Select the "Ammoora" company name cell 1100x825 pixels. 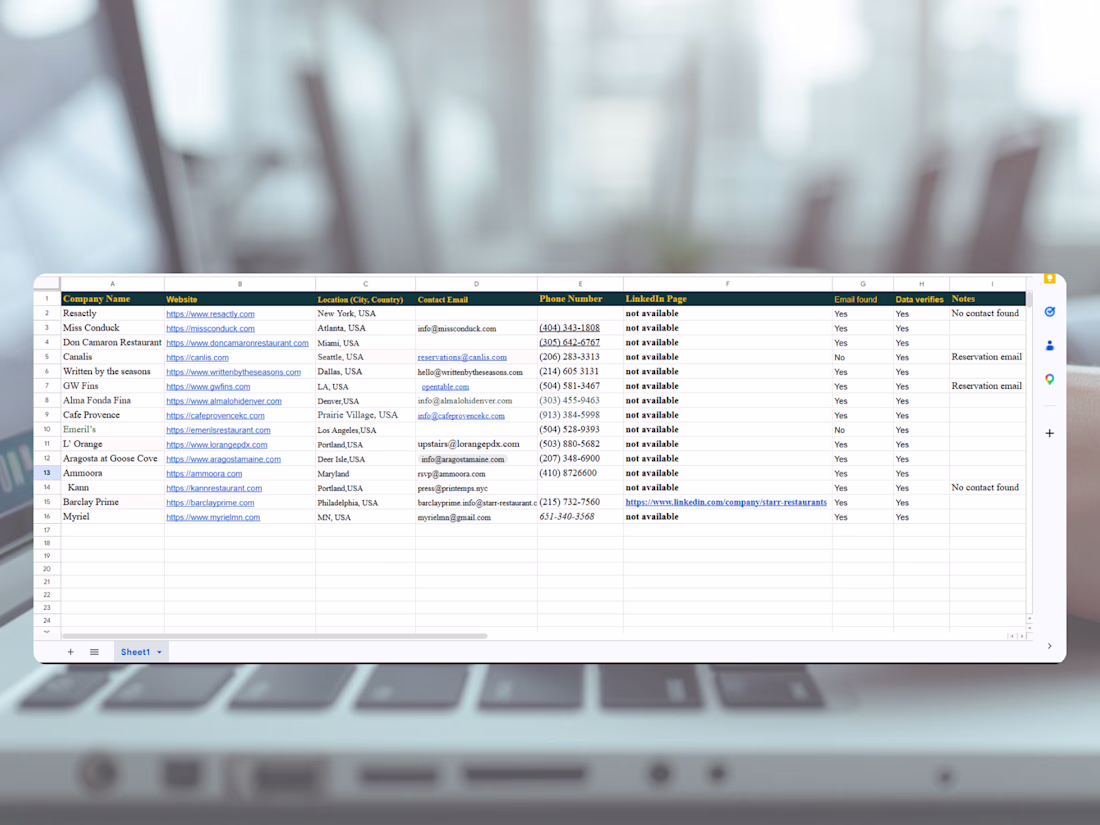[112, 474]
